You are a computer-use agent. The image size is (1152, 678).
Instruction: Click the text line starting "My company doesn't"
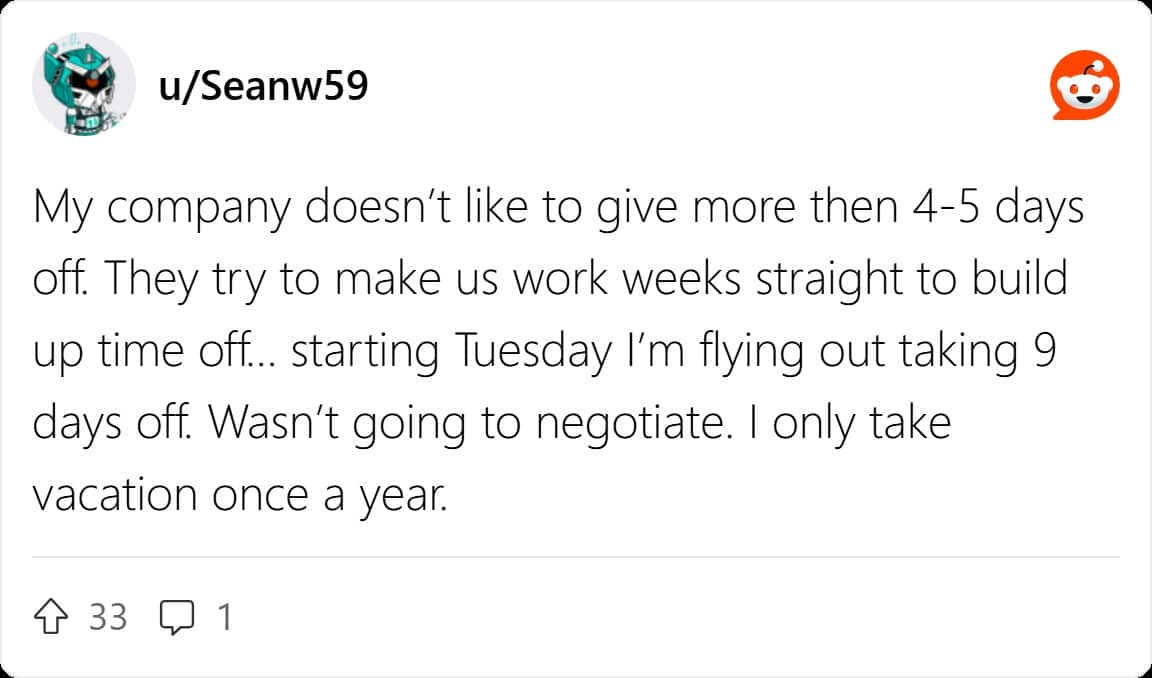coord(558,209)
